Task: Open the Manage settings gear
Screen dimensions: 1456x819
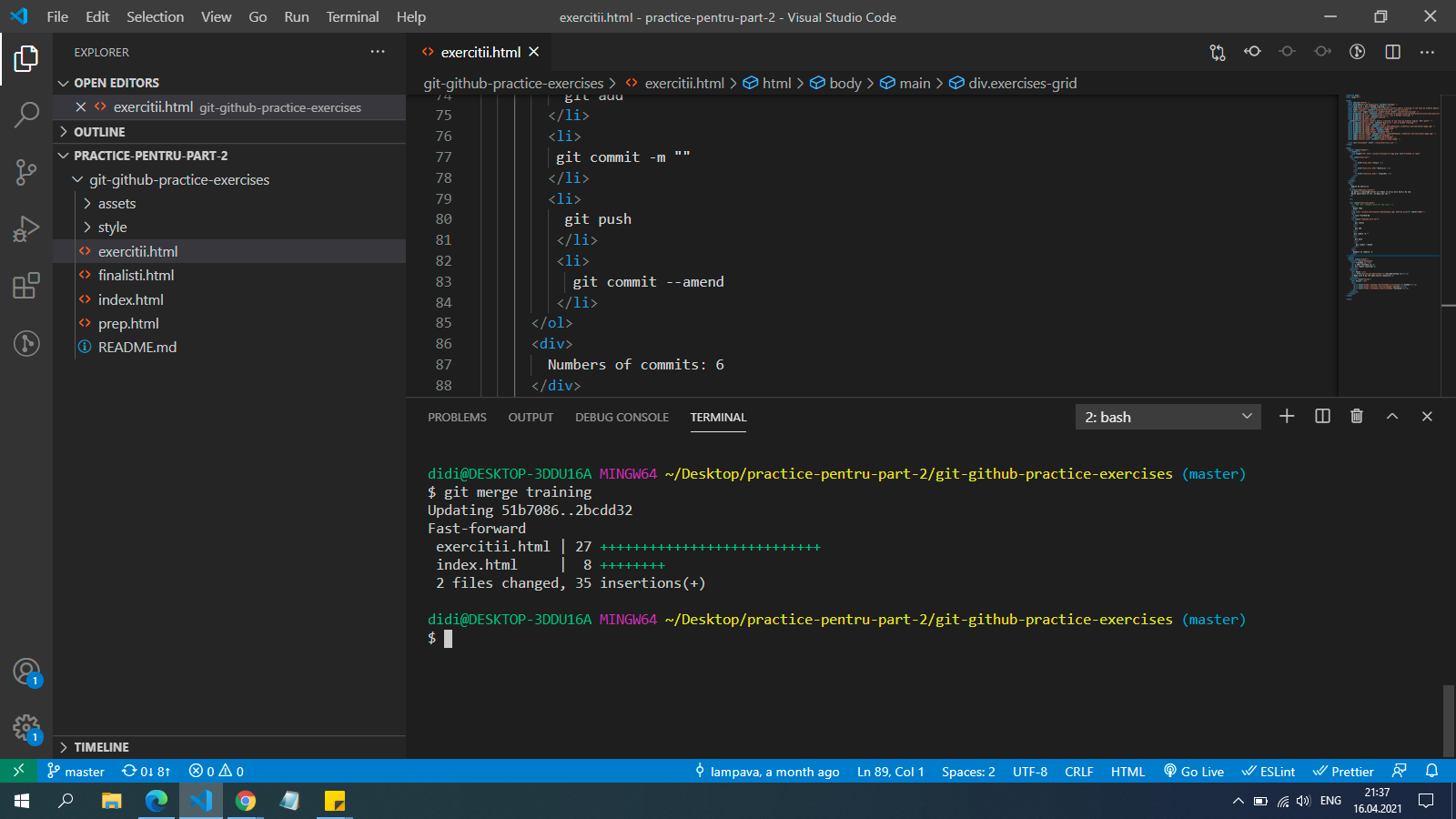Action: (x=26, y=728)
